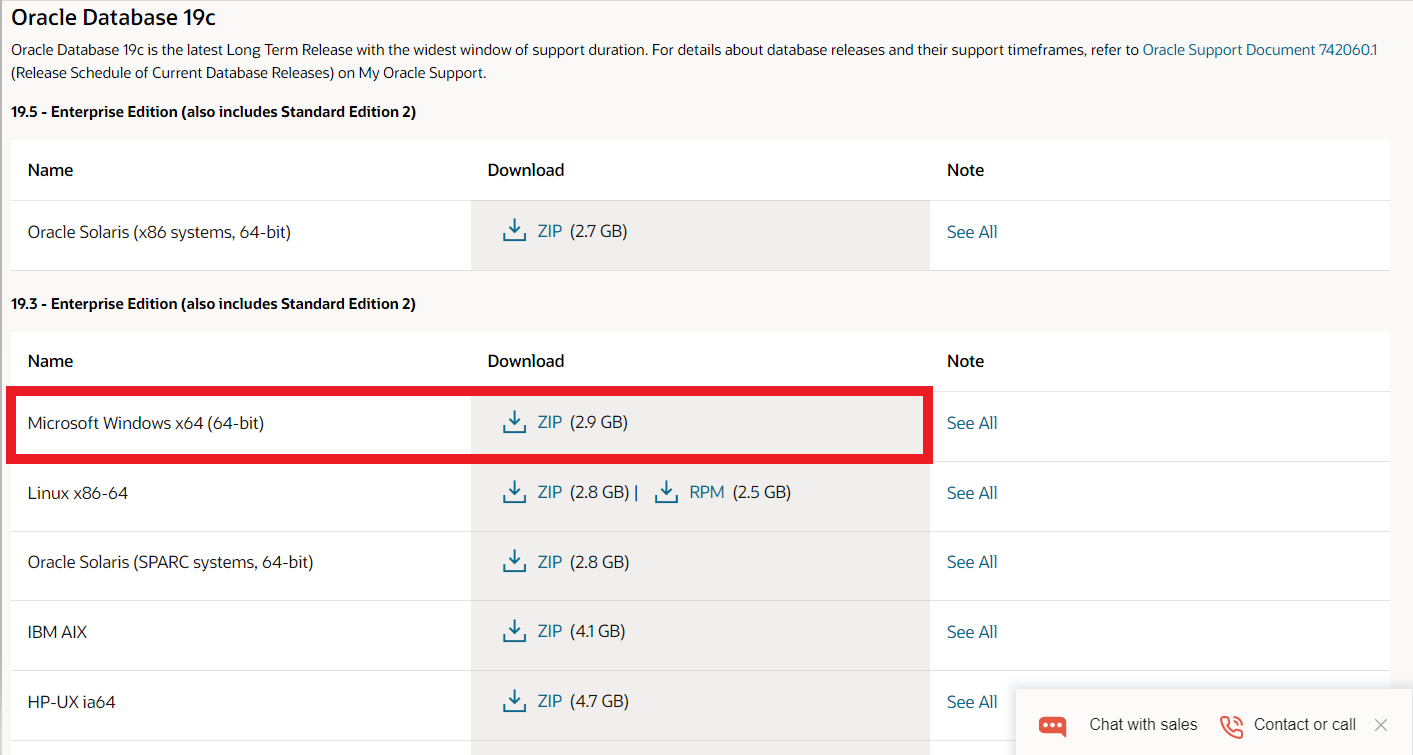The image size is (1413, 755).
Task: Select Oracle Solaris (x86 systems, 64-bit) text
Action: pos(159,232)
